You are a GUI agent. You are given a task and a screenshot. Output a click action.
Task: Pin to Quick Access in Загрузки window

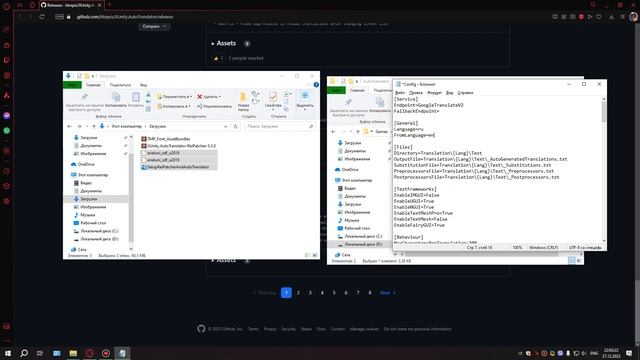point(84,102)
